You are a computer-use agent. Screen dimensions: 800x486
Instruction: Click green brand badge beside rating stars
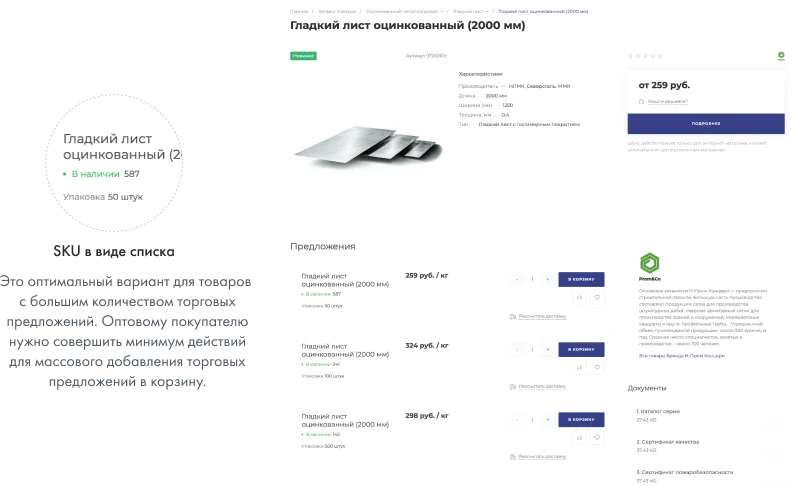click(x=781, y=56)
